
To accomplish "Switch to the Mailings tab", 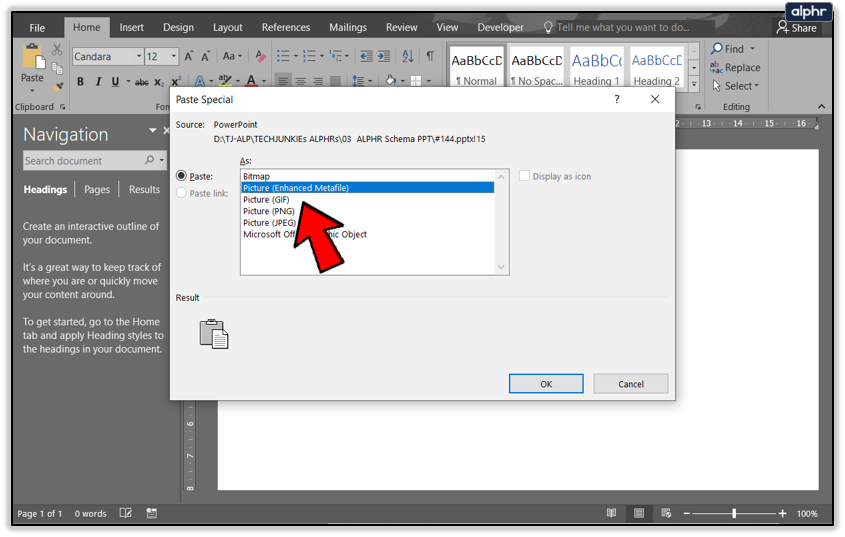I will pos(348,27).
